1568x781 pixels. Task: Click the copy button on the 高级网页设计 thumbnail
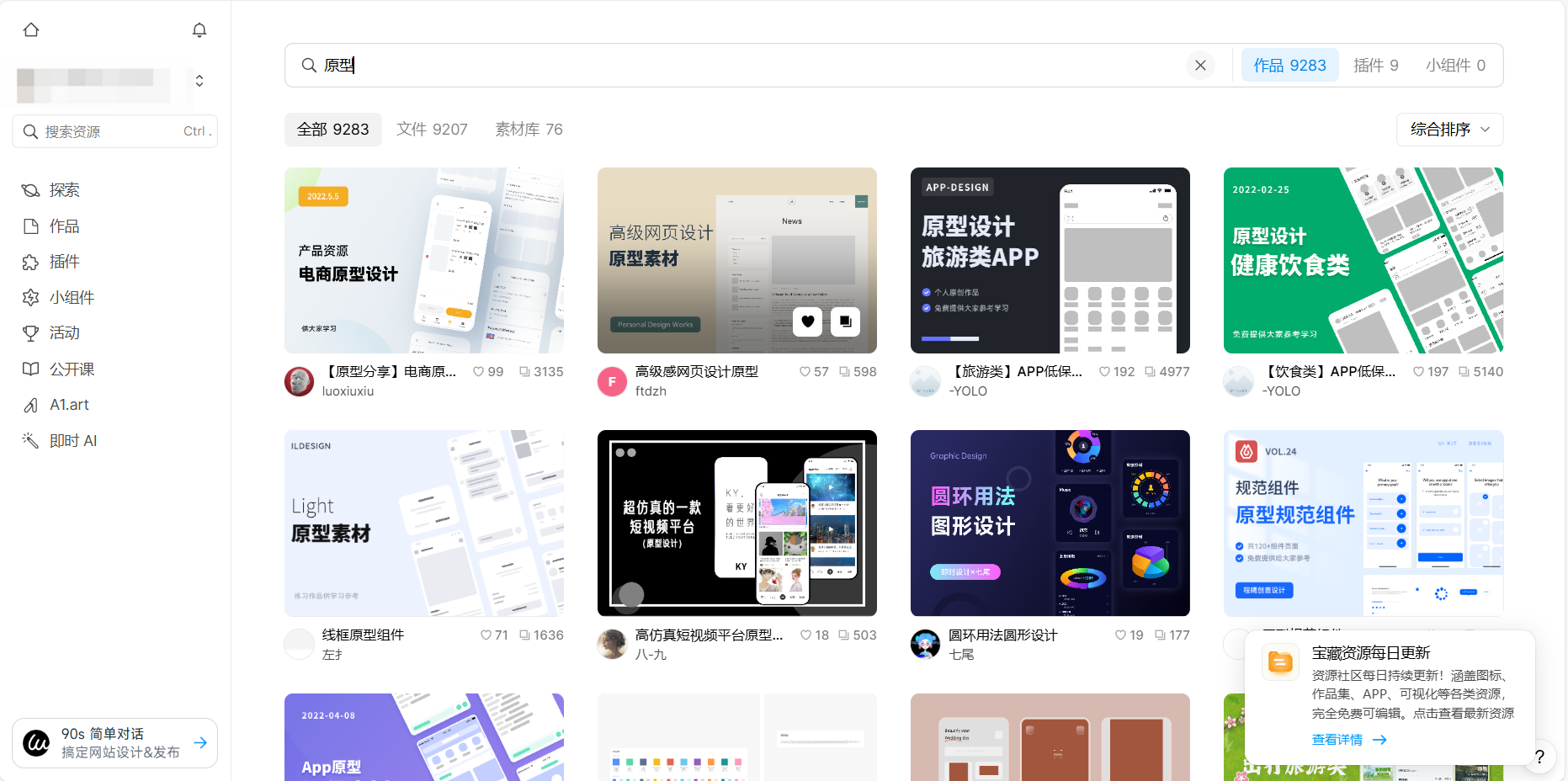coord(845,321)
